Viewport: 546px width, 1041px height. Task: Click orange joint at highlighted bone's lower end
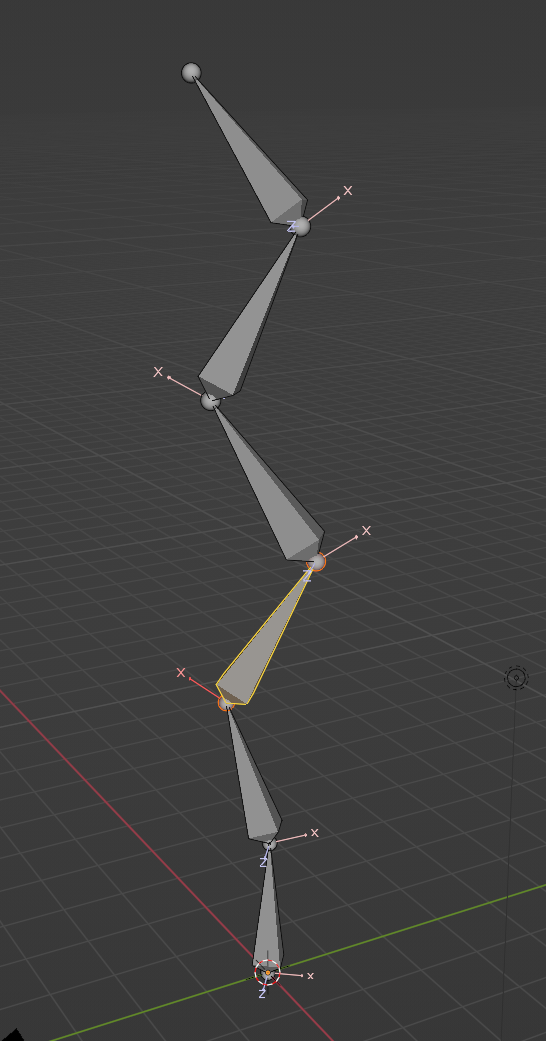point(226,703)
